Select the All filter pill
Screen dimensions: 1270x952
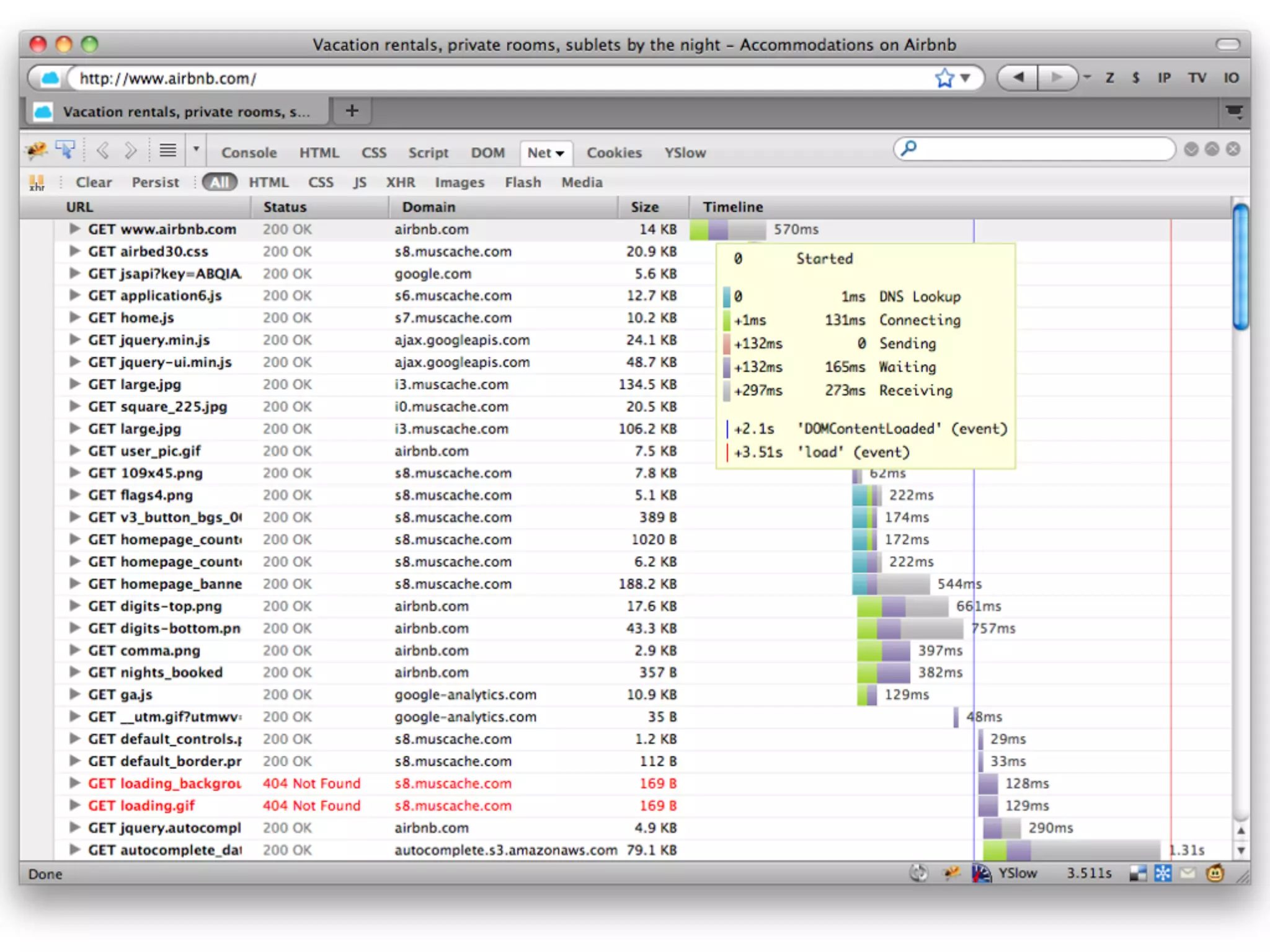pos(219,183)
